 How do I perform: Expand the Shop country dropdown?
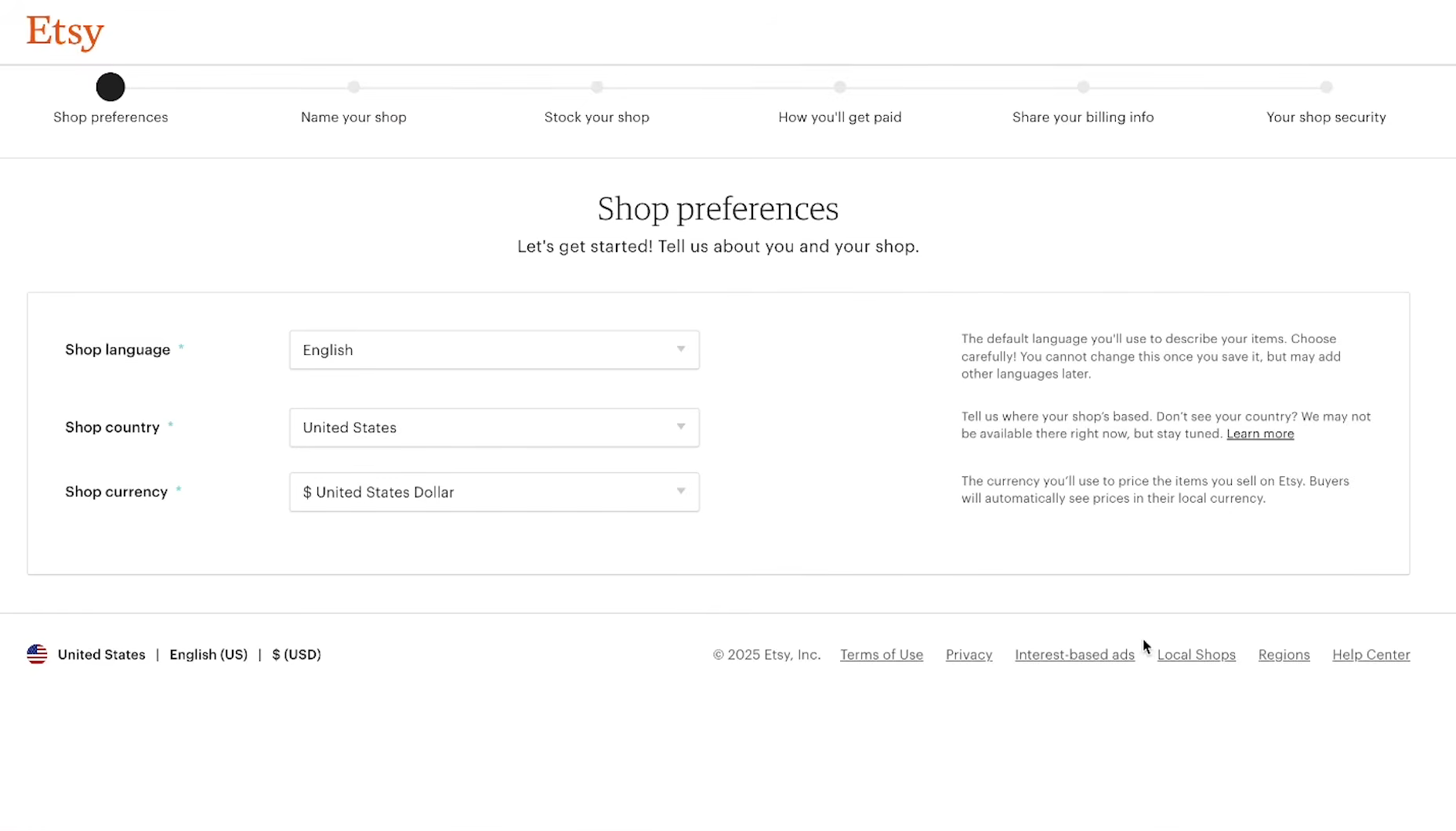[494, 428]
